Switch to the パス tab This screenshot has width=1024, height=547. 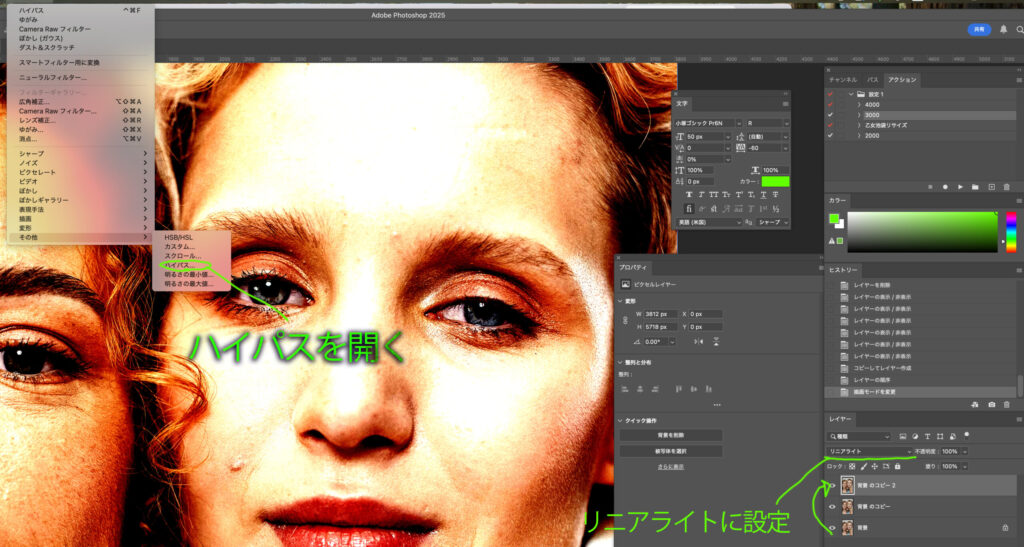pos(872,80)
